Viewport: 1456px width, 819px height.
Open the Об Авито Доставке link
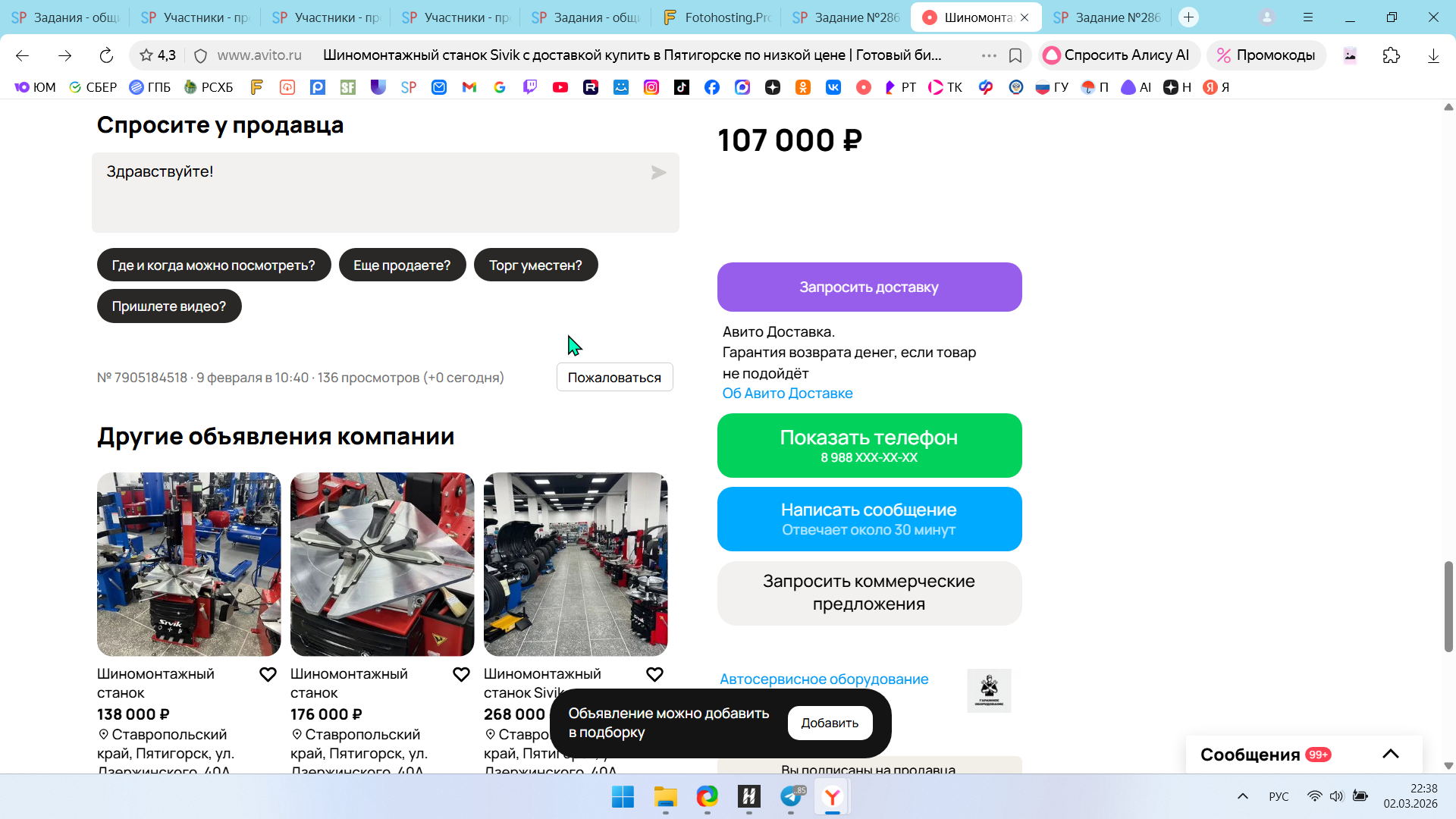point(787,393)
